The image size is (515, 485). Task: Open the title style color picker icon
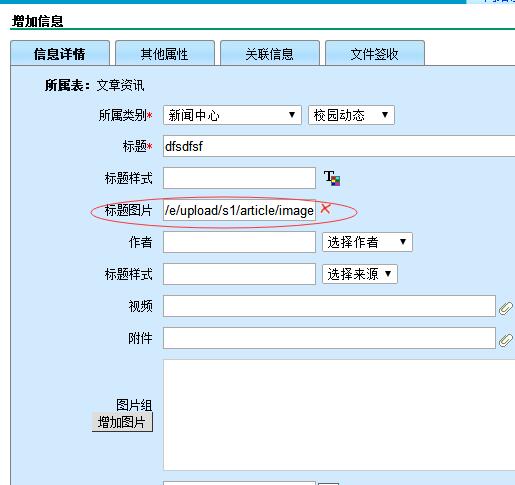332,178
